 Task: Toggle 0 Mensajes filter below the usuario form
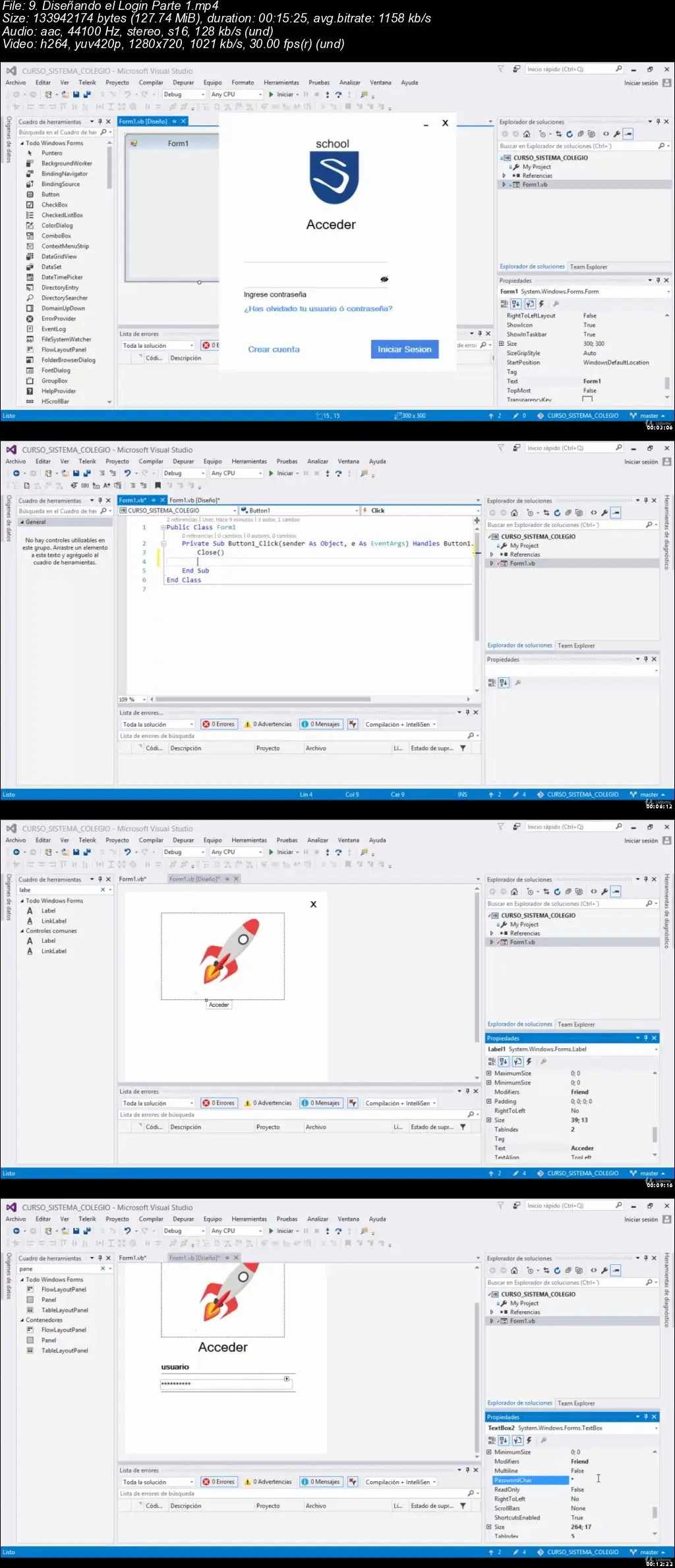pos(320,1482)
